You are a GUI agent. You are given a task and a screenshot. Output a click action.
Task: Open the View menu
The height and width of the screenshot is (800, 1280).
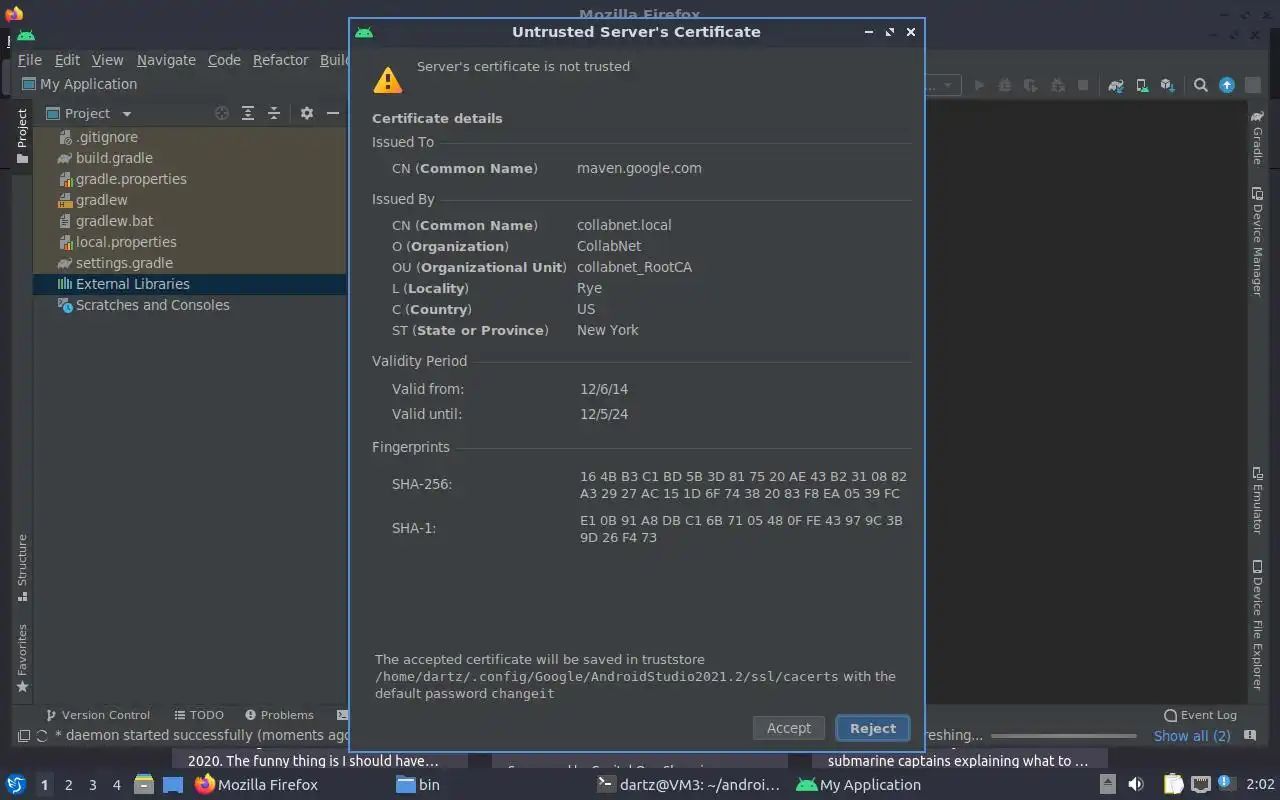[107, 60]
